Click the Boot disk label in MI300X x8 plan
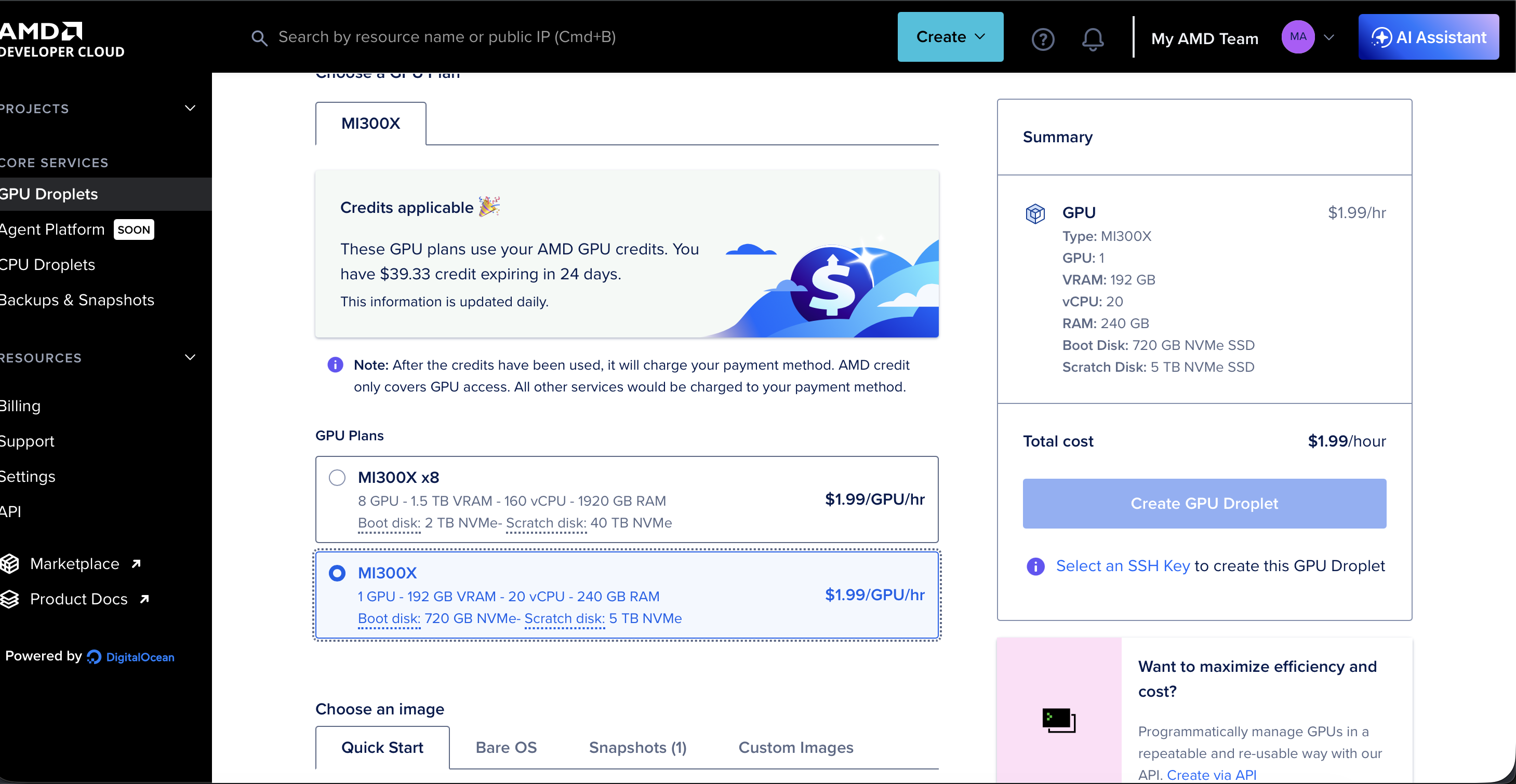 tap(389, 523)
